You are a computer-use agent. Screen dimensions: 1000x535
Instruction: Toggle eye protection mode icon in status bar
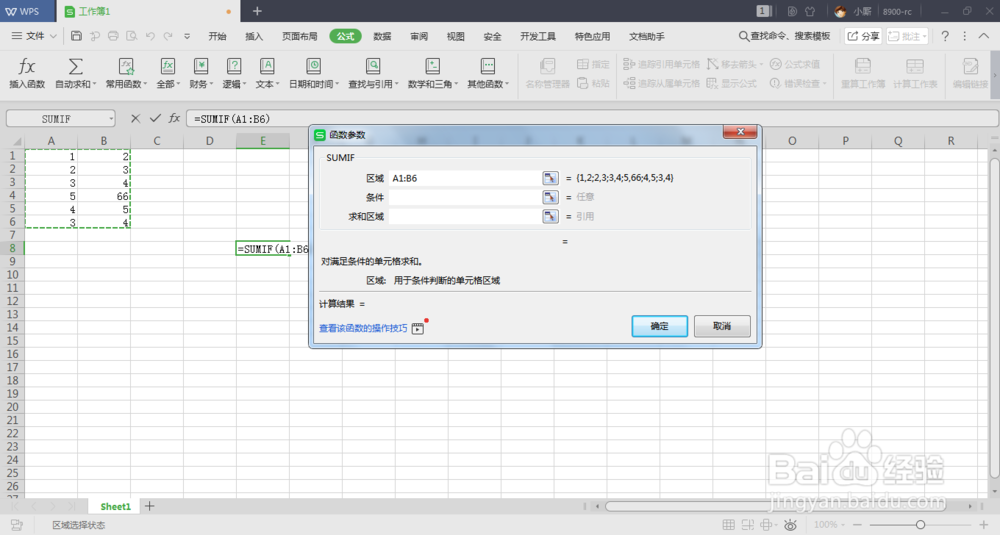point(790,525)
